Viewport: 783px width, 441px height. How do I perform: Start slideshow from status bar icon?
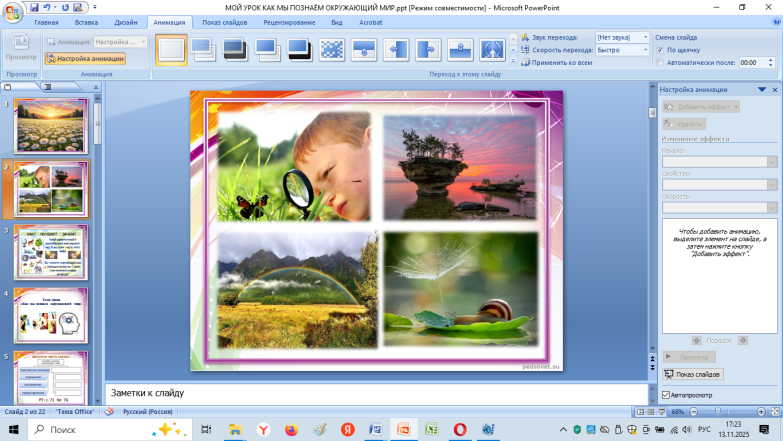(x=663, y=412)
